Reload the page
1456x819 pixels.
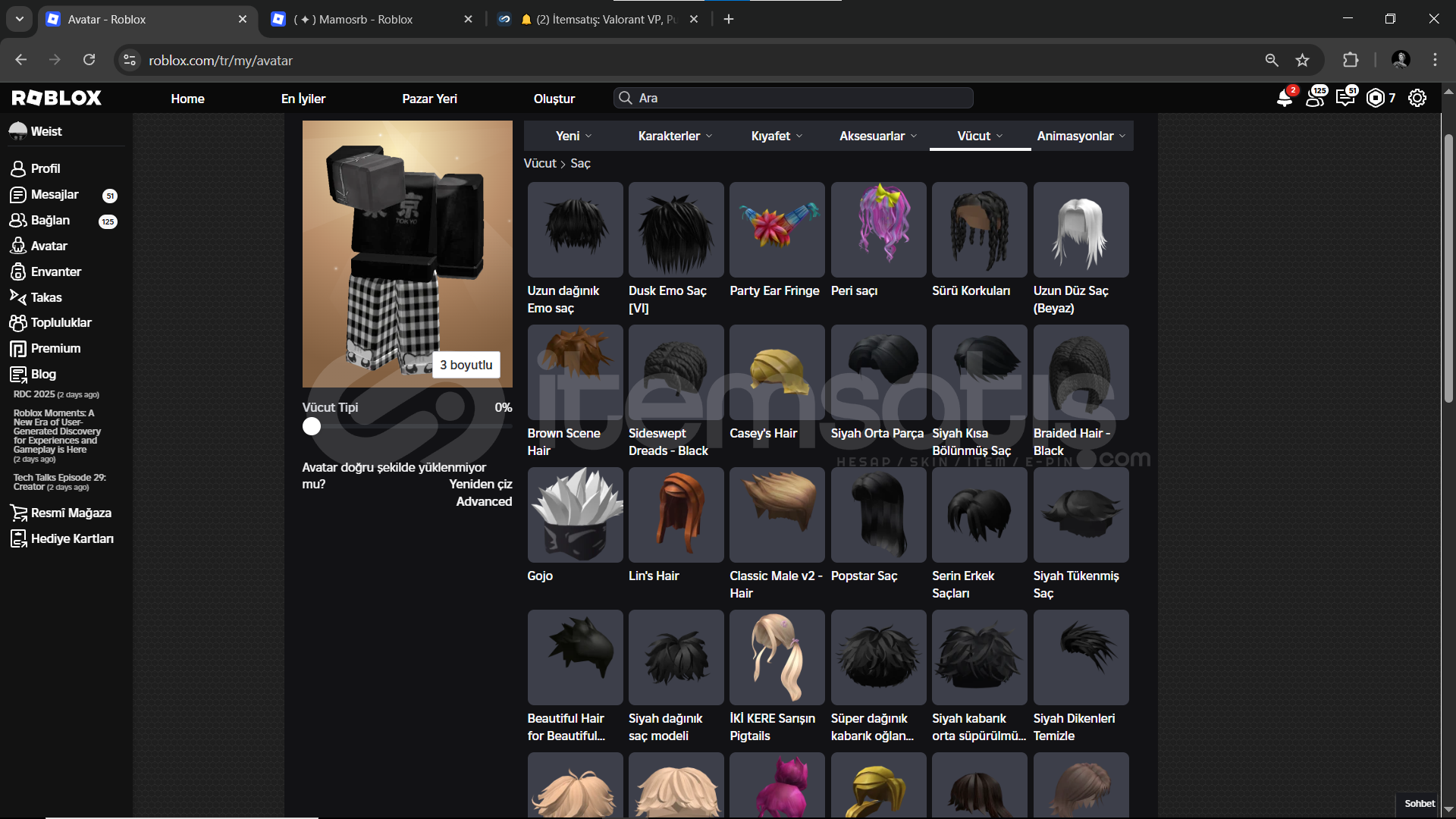tap(89, 60)
